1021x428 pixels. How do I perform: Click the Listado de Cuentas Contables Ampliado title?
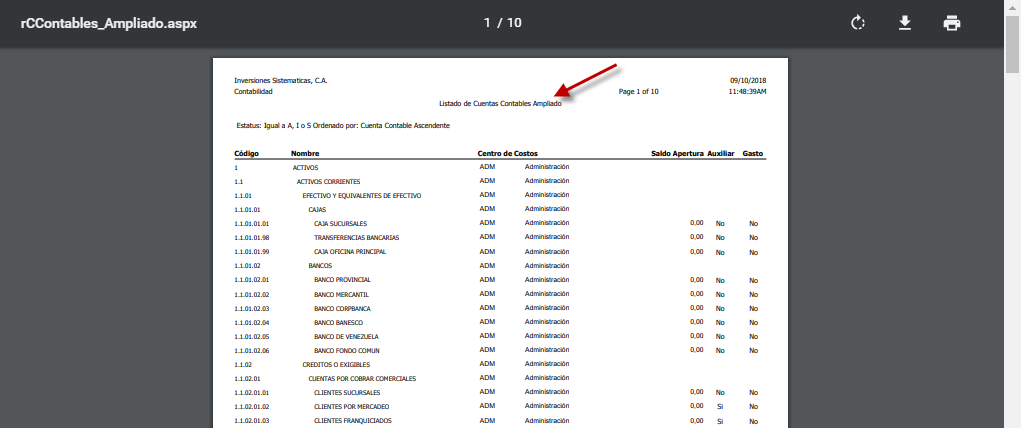coord(500,103)
